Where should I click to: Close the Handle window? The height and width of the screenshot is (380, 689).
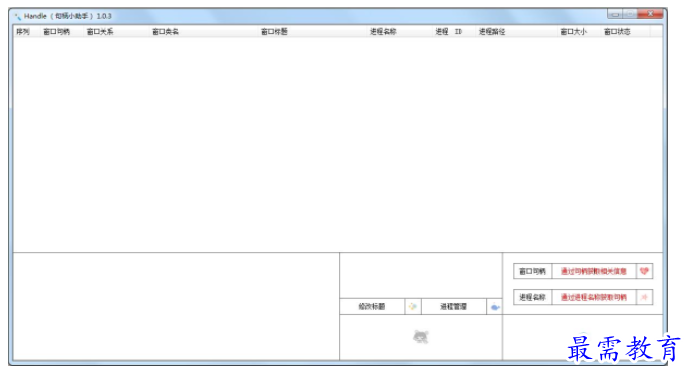[650, 14]
